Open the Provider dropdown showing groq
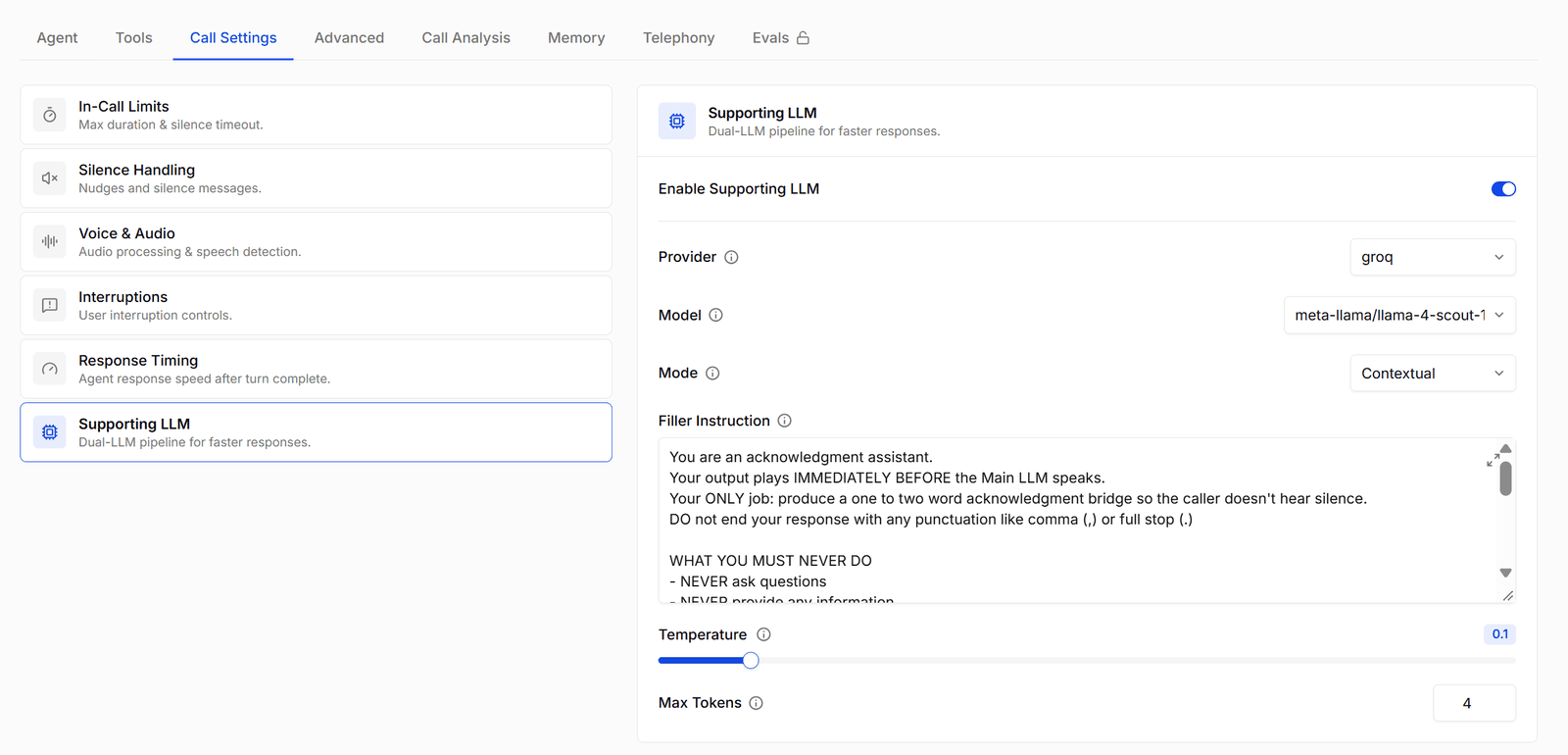The image size is (1568, 755). pyautogui.click(x=1433, y=257)
